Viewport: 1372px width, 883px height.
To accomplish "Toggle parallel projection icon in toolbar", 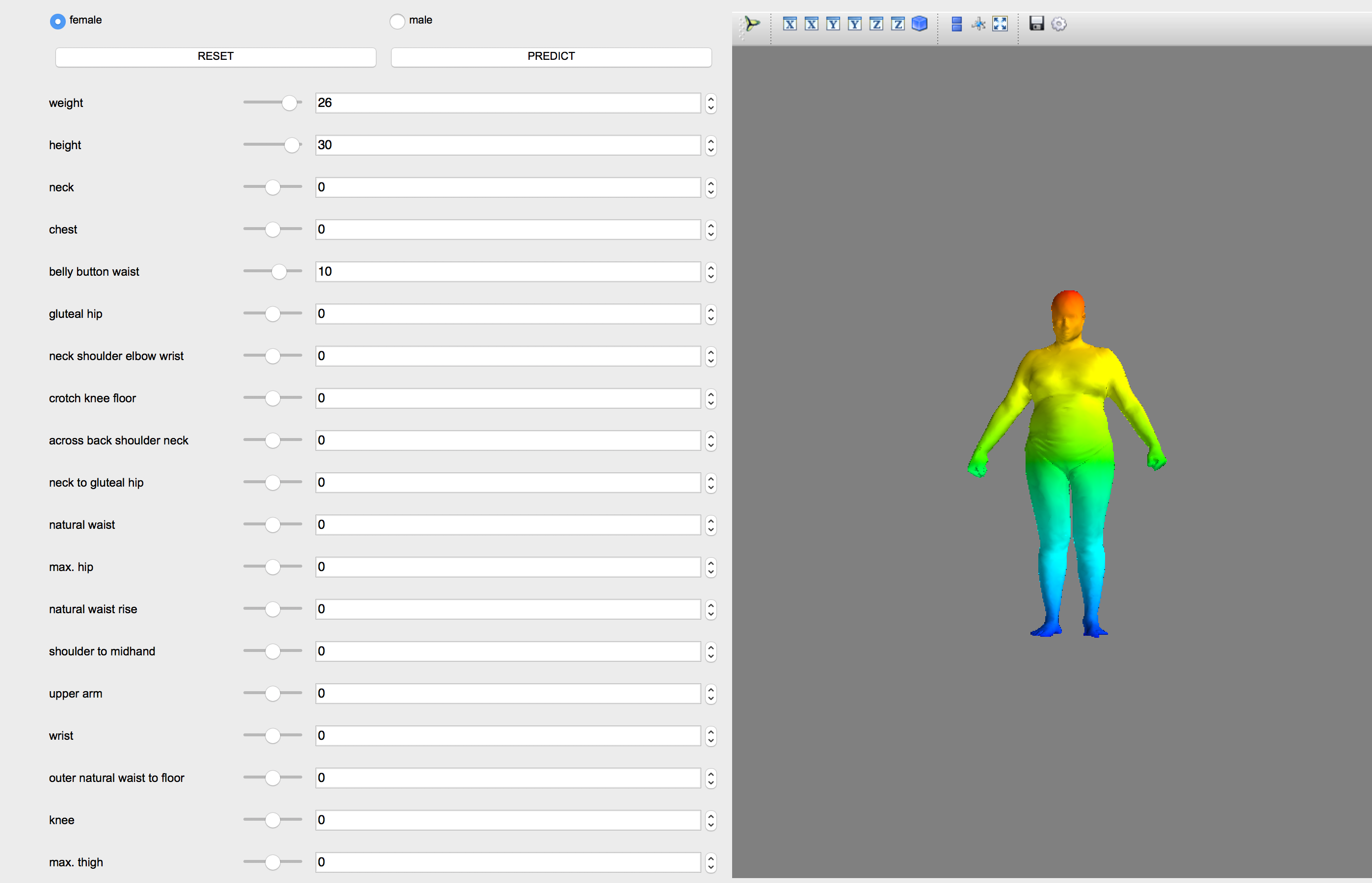I will pyautogui.click(x=957, y=24).
